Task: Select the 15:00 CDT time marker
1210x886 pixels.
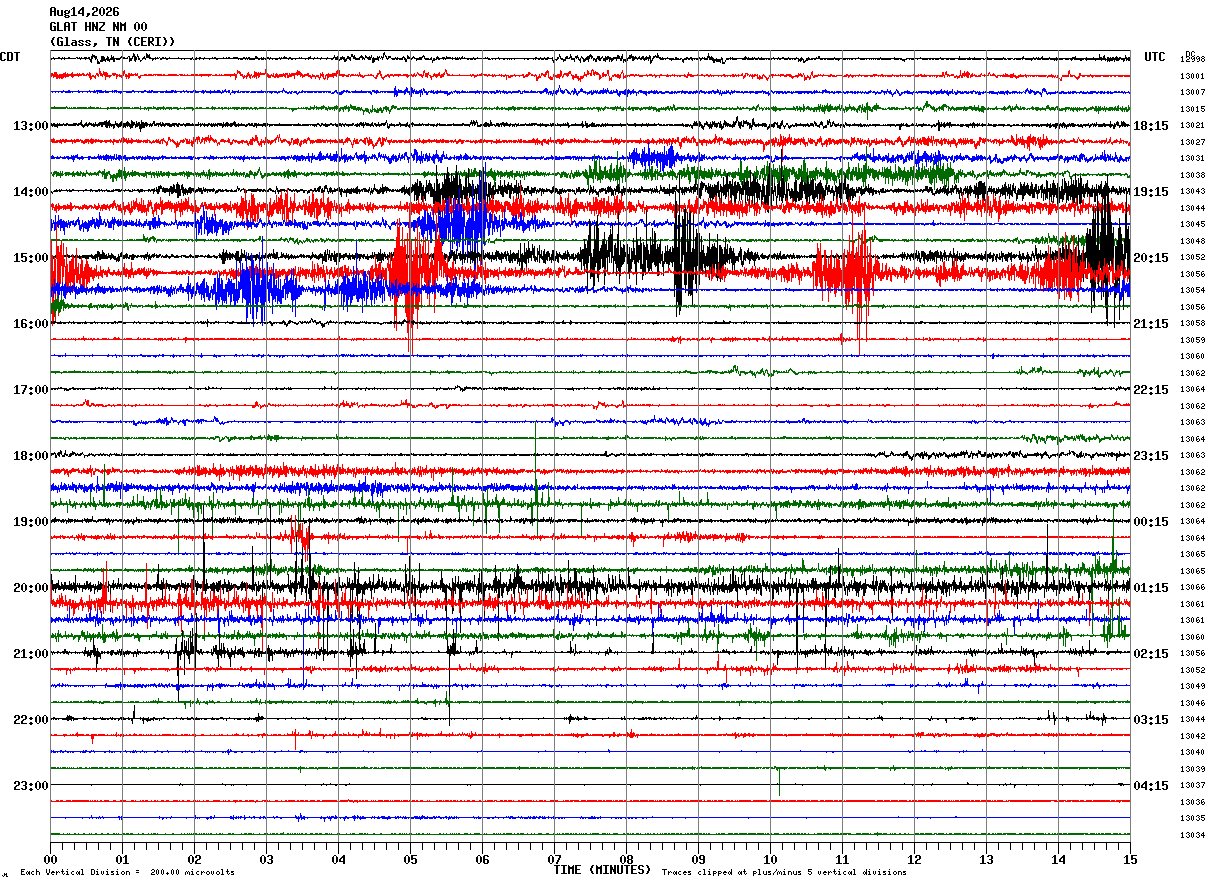Action: click(x=31, y=258)
